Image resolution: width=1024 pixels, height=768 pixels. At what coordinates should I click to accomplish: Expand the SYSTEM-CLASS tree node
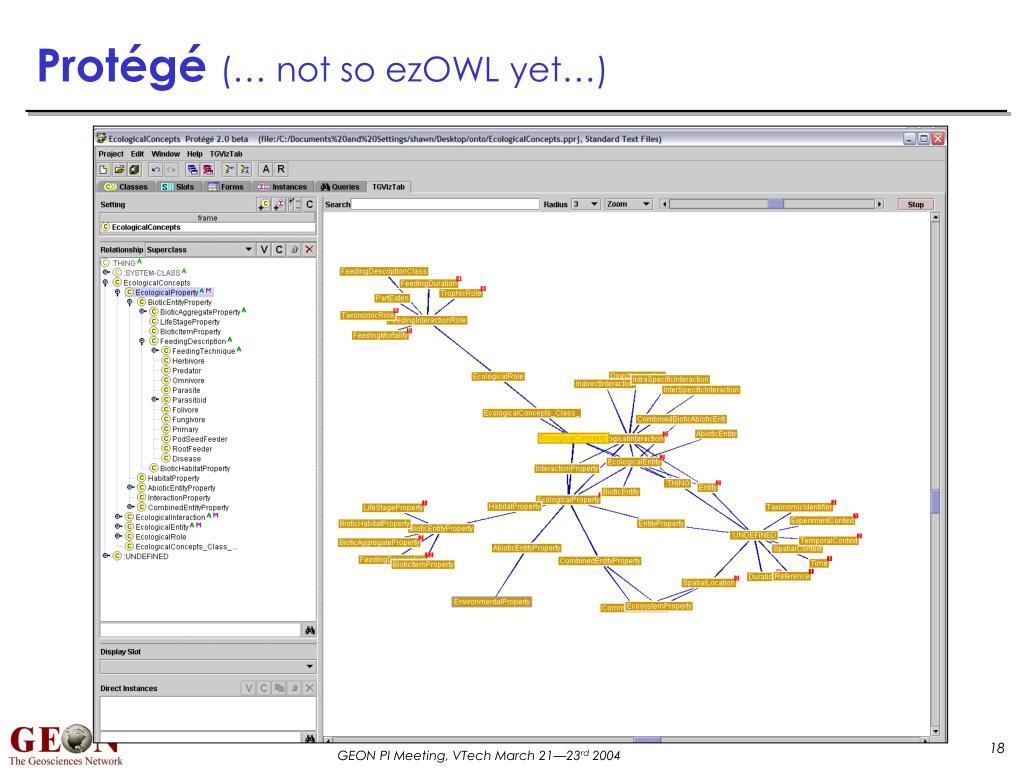106,272
